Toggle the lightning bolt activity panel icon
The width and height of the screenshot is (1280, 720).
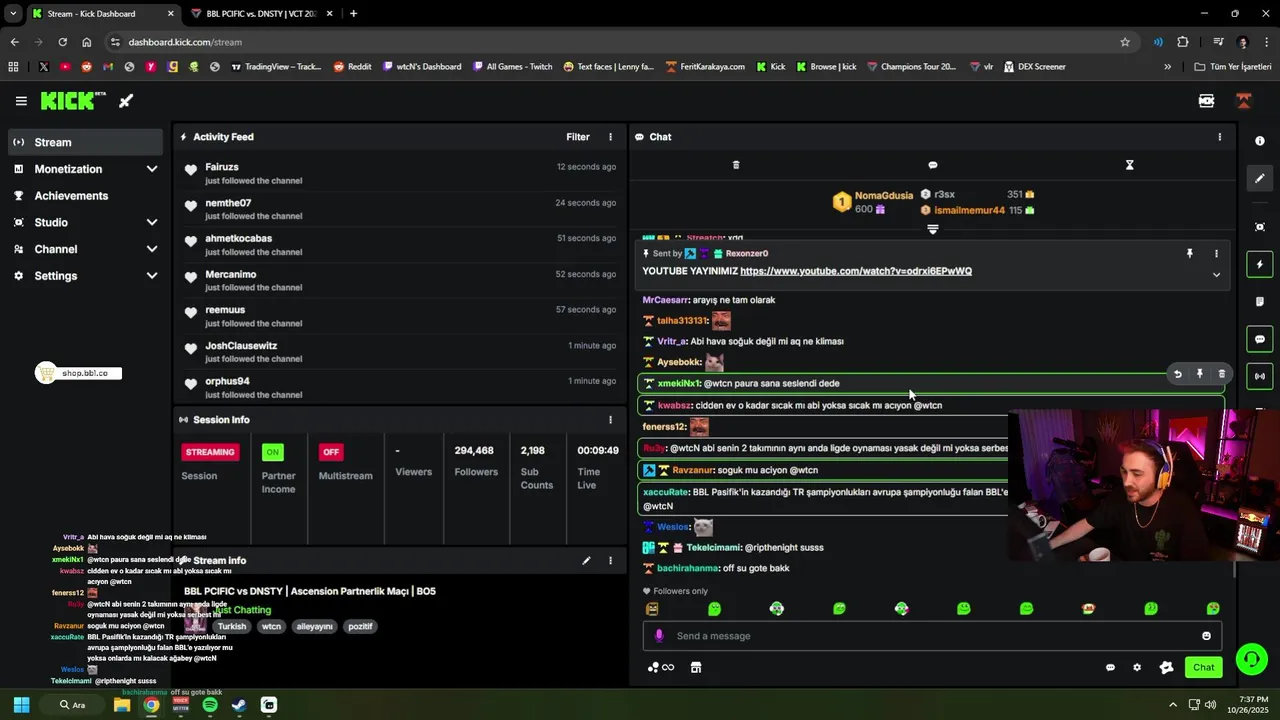(x=1260, y=264)
